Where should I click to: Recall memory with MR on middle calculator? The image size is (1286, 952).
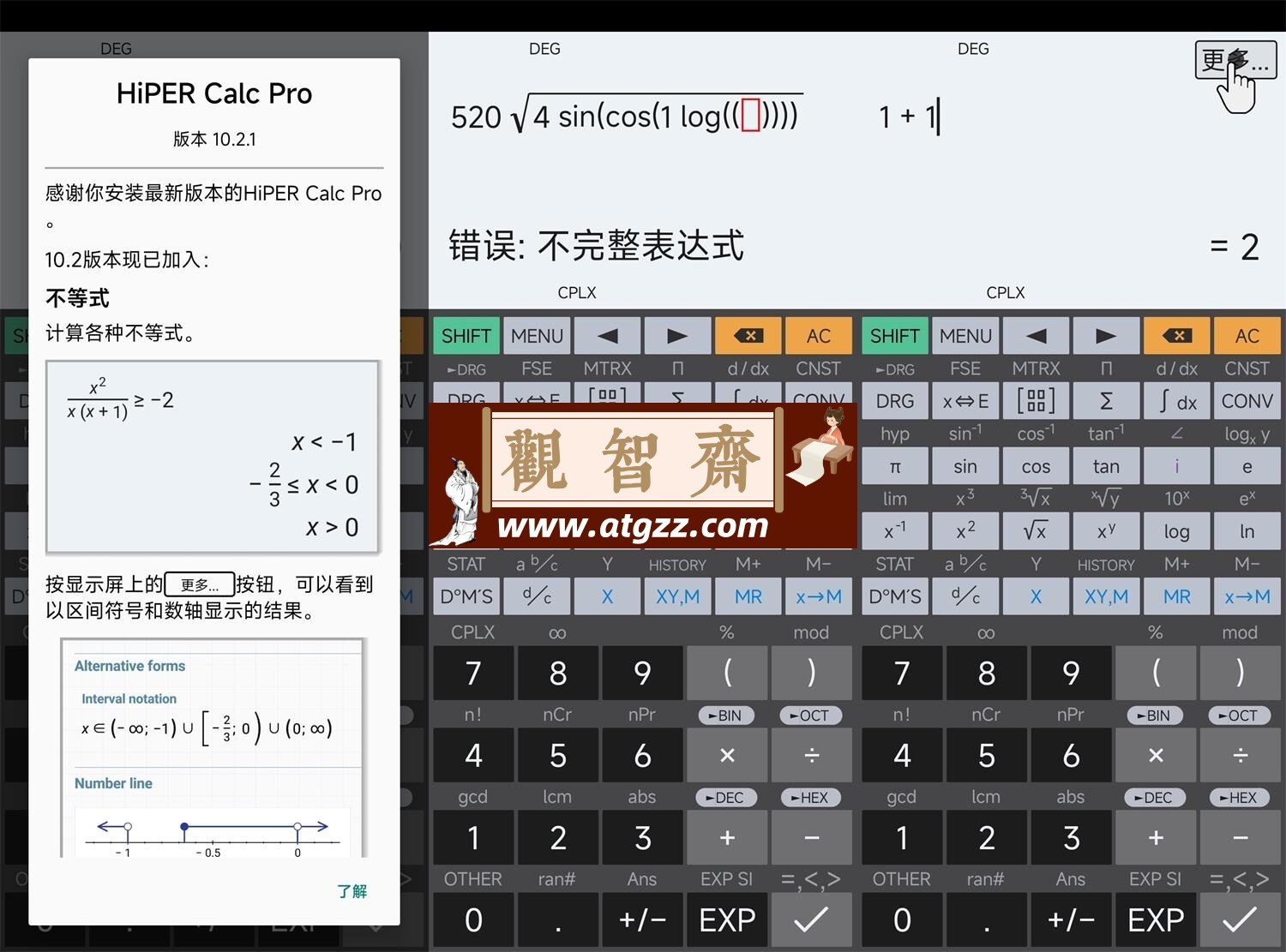[x=748, y=596]
